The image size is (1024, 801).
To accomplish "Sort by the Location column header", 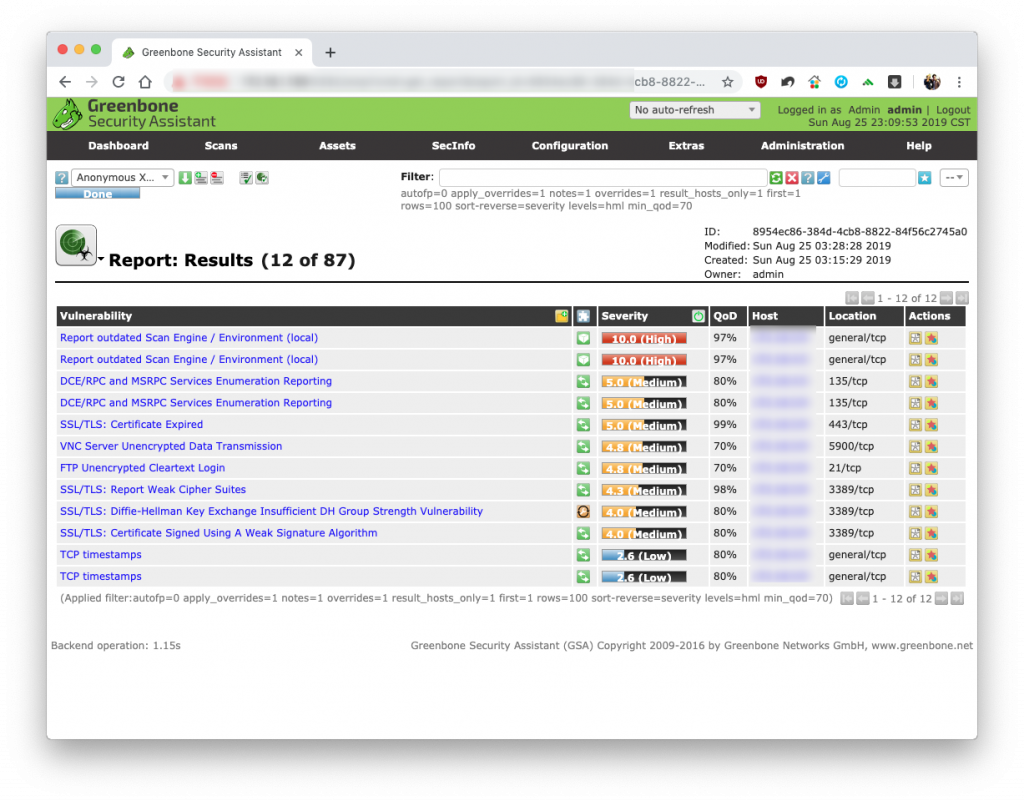I will click(x=852, y=316).
